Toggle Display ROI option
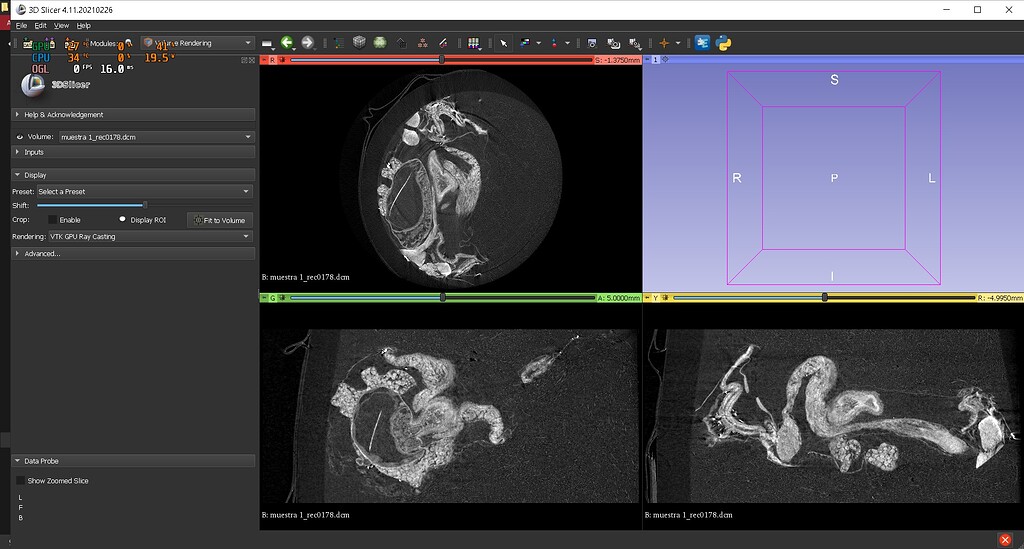 point(123,220)
